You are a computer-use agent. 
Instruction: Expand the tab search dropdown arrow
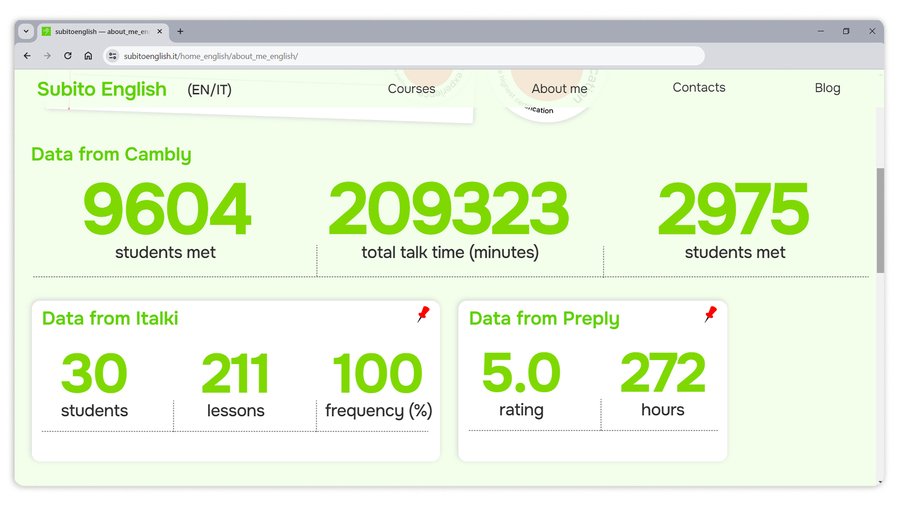[26, 32]
